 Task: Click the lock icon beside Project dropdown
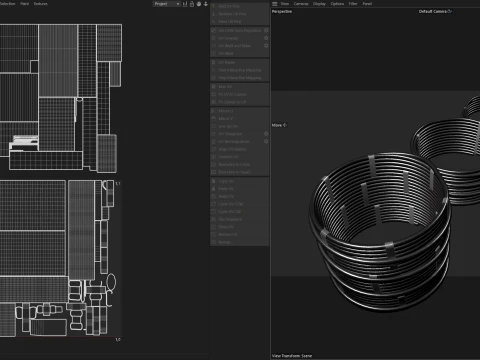point(192,4)
